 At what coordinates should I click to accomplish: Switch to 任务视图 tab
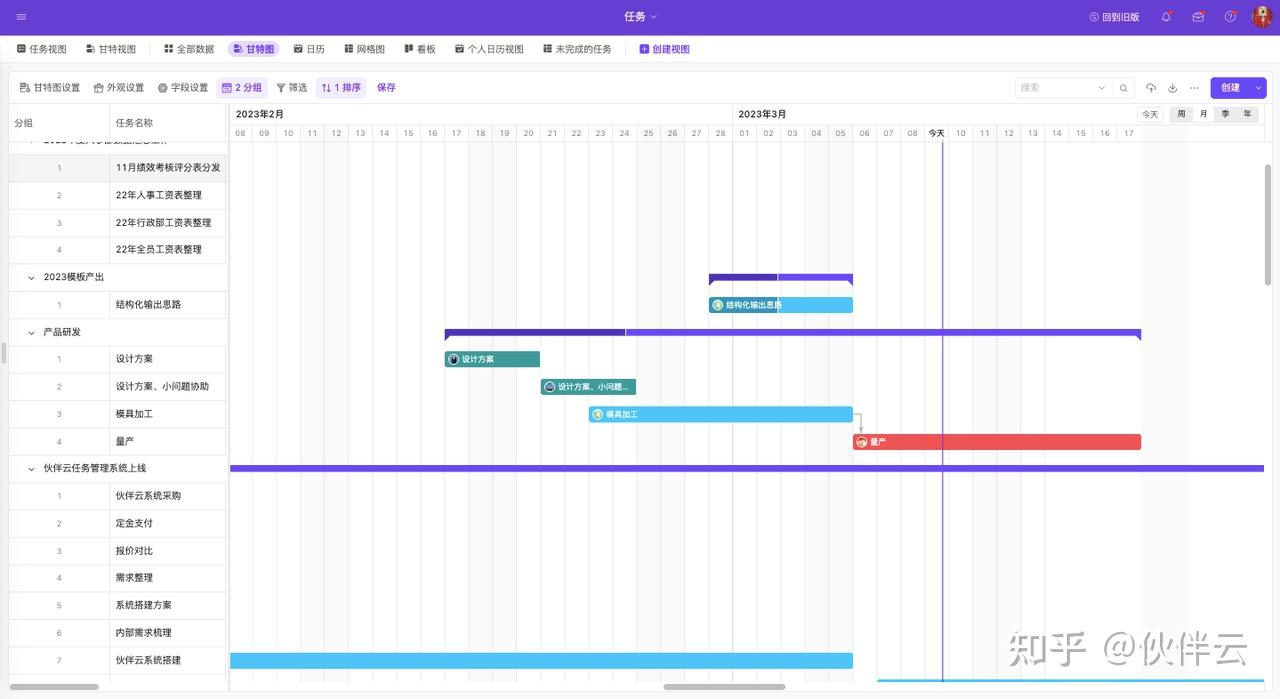(42, 49)
